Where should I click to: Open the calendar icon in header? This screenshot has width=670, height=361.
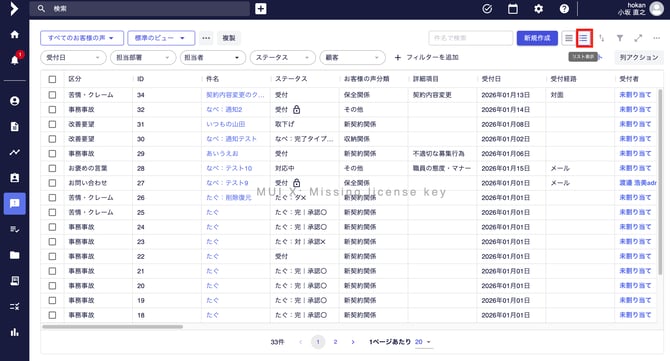click(513, 9)
